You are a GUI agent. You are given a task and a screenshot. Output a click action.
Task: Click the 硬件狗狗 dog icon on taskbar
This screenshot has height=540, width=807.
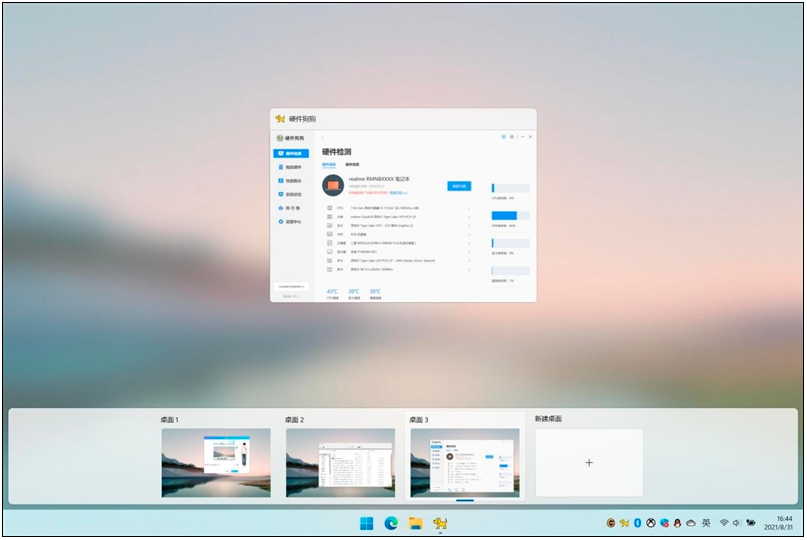(439, 523)
